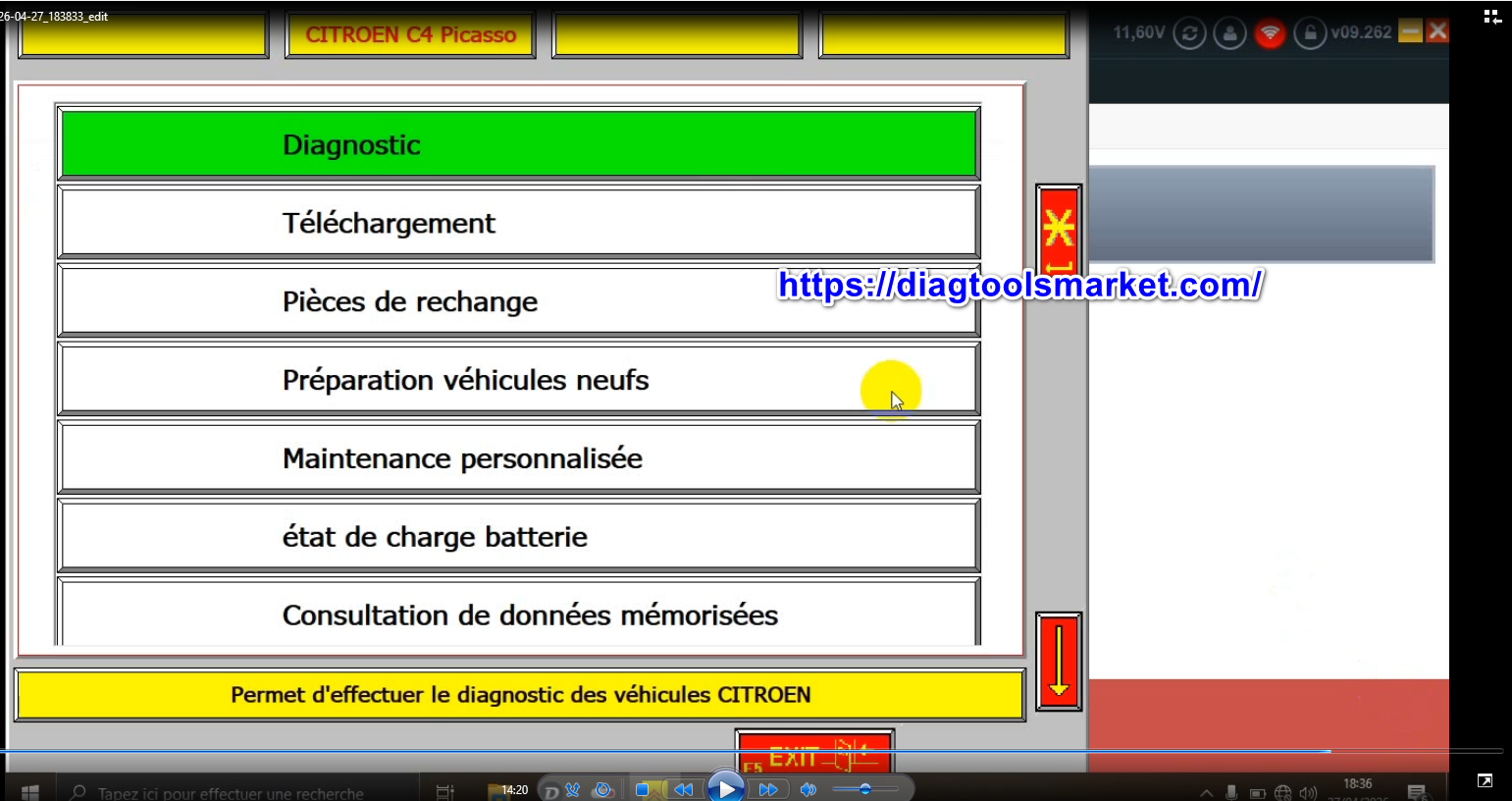Image resolution: width=1512 pixels, height=801 pixels.
Task: Open Consultation de données mémorisées
Action: click(518, 614)
